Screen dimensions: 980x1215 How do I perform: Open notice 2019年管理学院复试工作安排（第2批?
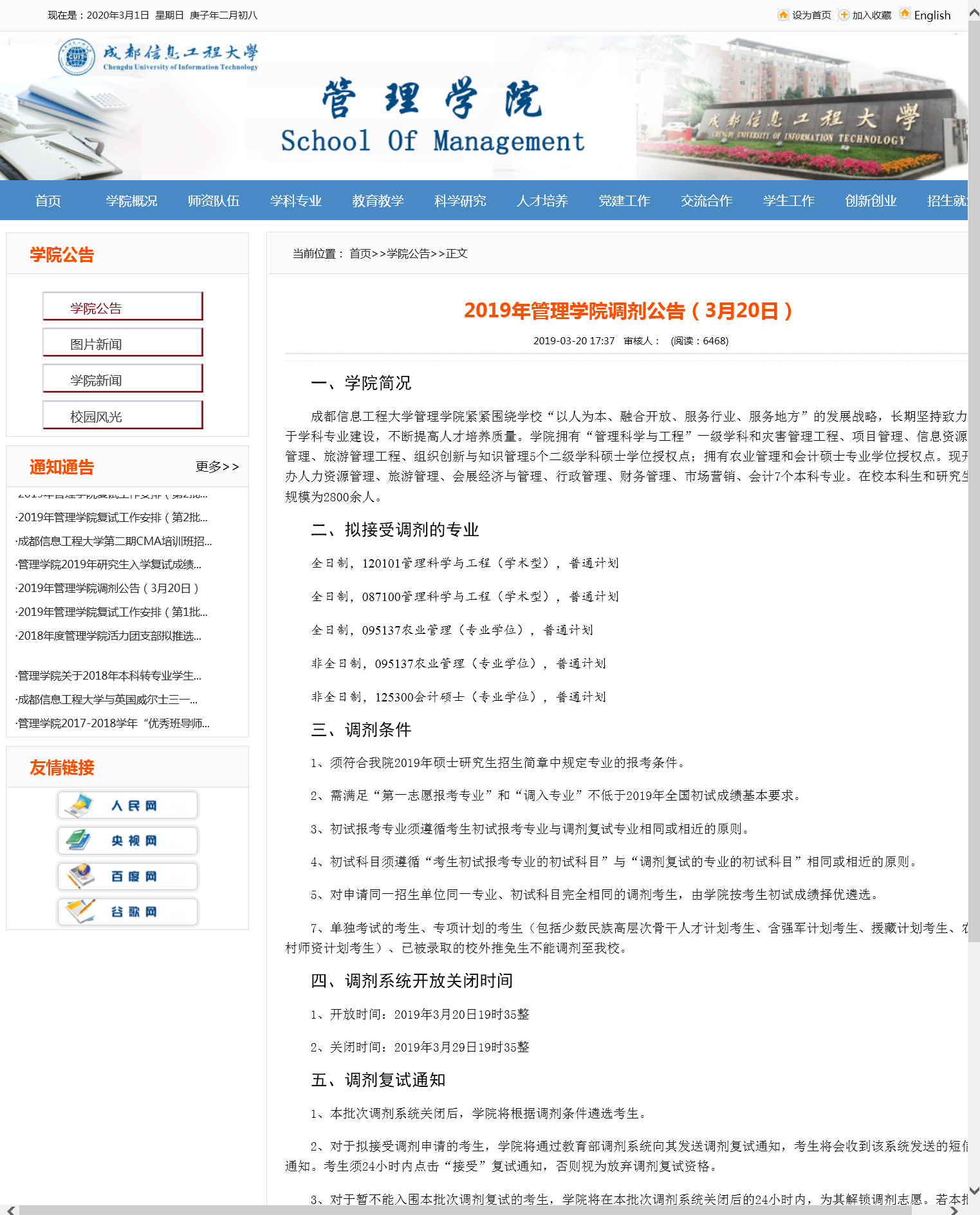(x=111, y=517)
